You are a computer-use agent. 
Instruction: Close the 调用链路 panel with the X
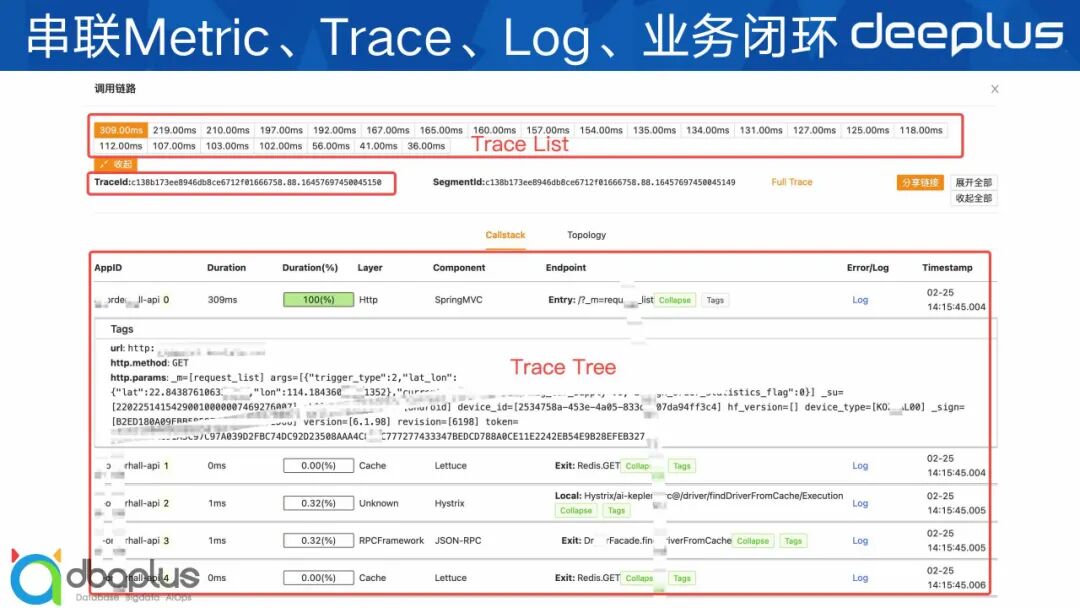[995, 89]
